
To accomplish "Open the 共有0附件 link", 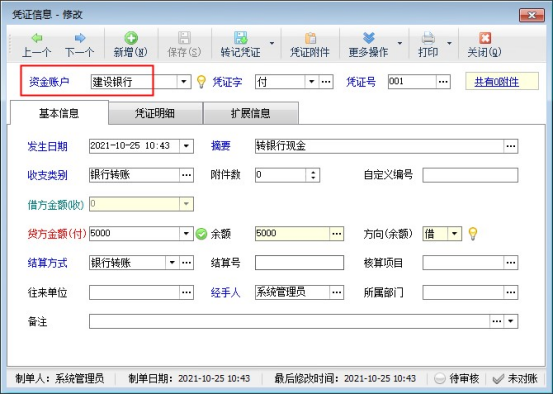I will click(496, 82).
